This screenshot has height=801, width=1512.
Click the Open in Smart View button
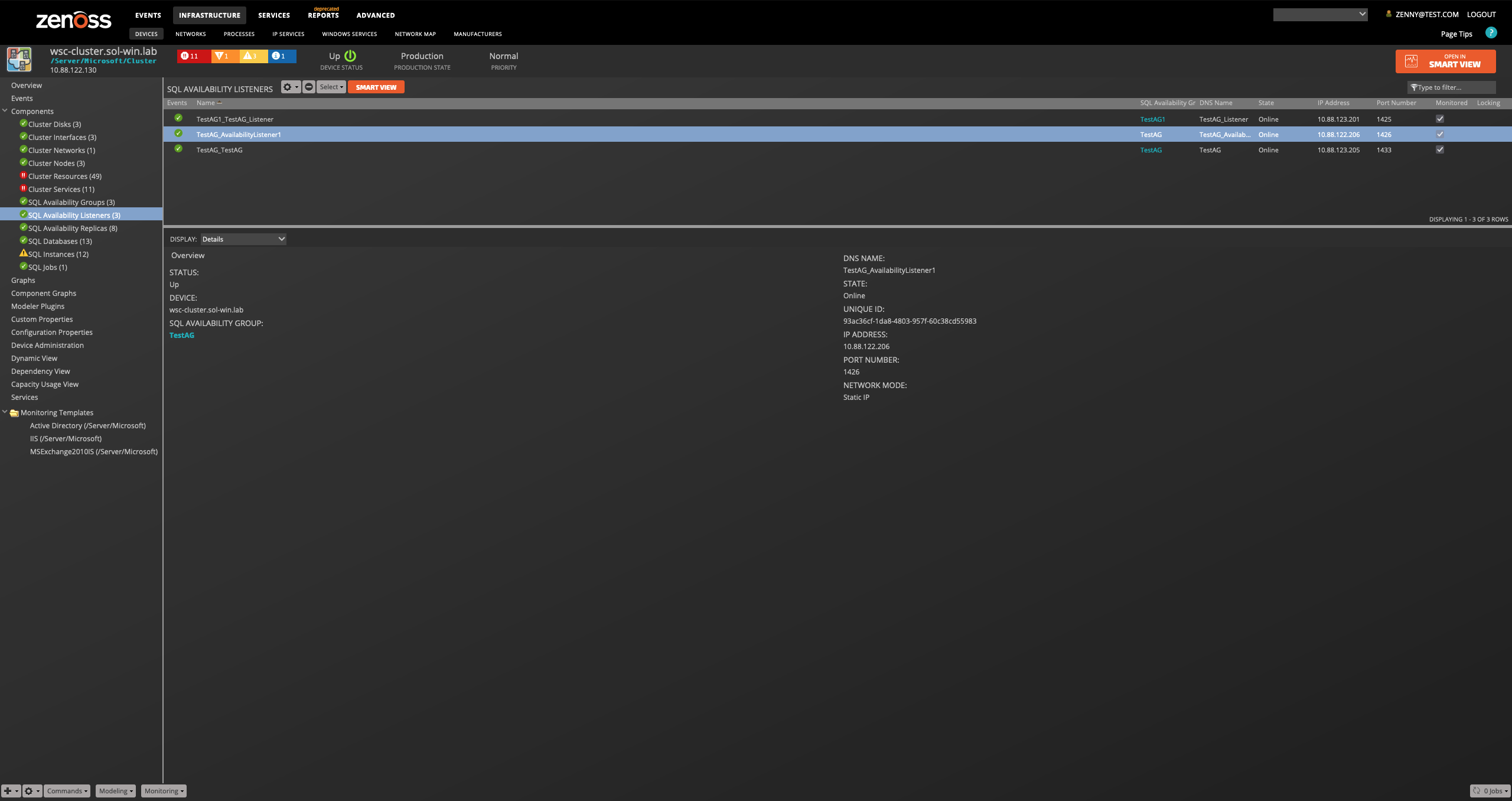point(1445,61)
